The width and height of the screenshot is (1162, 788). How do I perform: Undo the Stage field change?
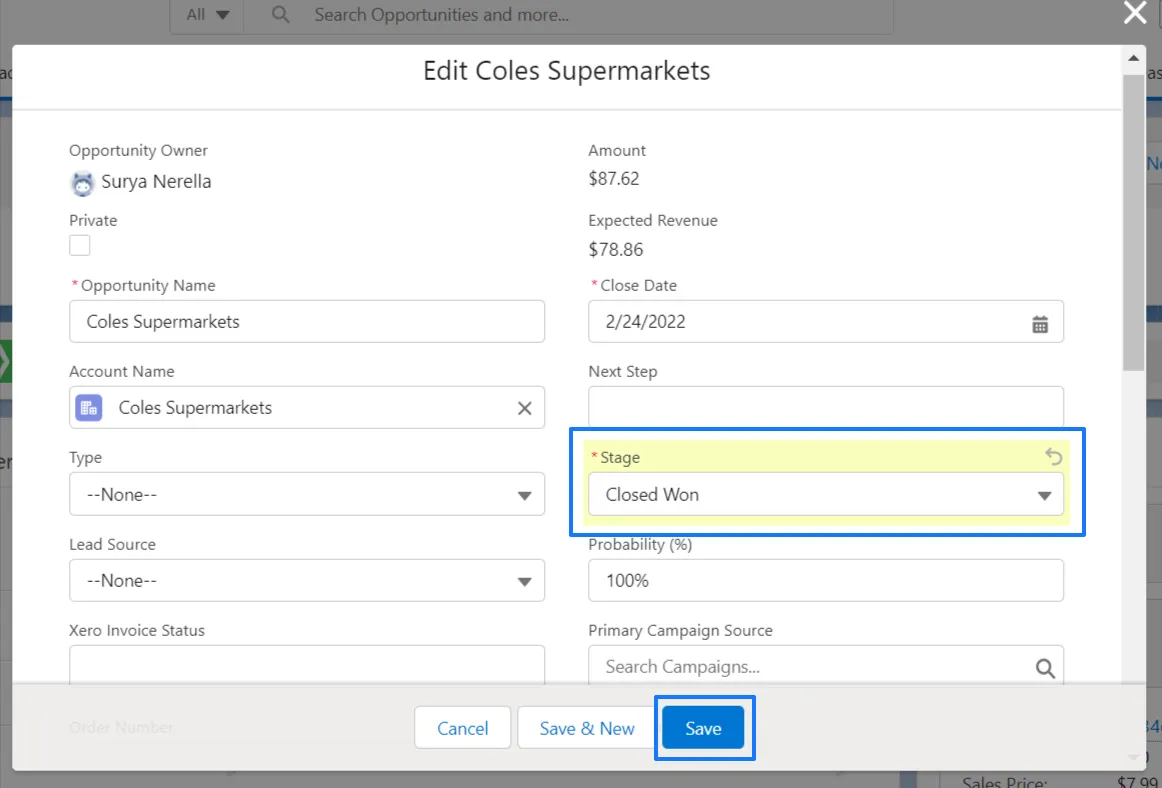pos(1053,457)
